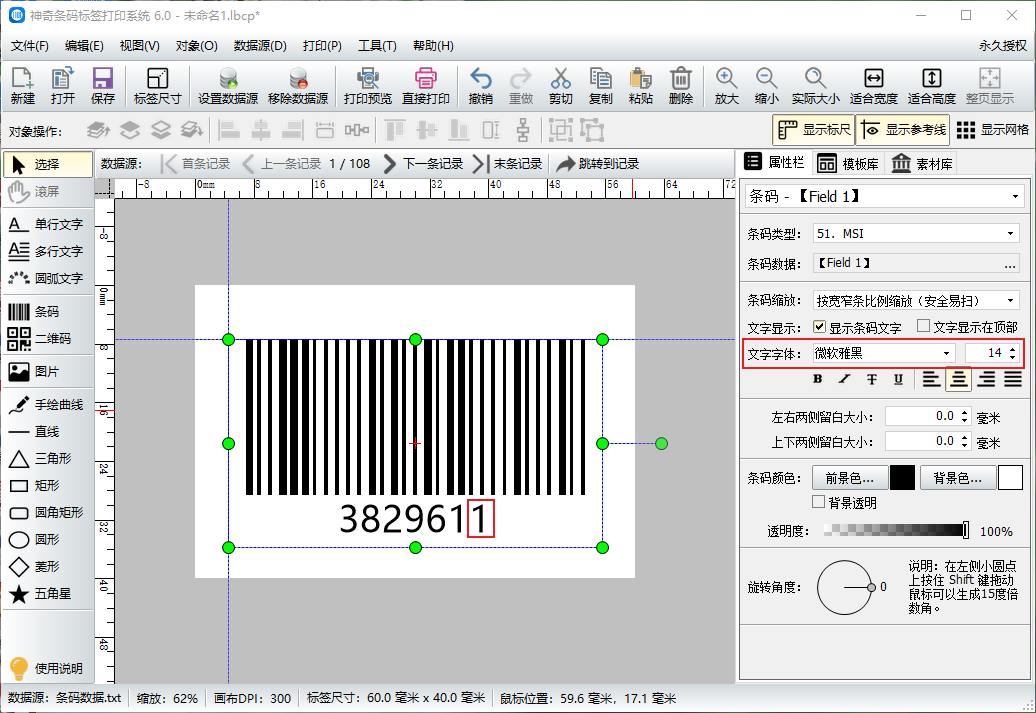Click white background color swatch

click(x=1010, y=478)
